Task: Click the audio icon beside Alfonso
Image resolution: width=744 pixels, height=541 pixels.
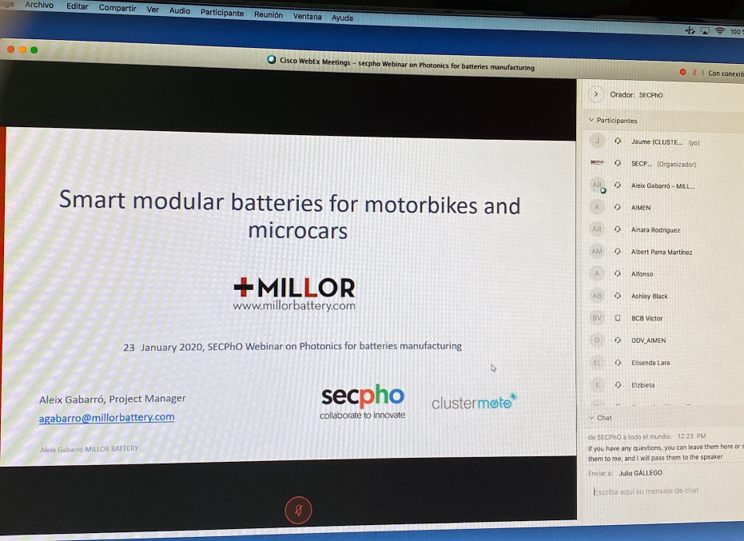Action: [617, 273]
